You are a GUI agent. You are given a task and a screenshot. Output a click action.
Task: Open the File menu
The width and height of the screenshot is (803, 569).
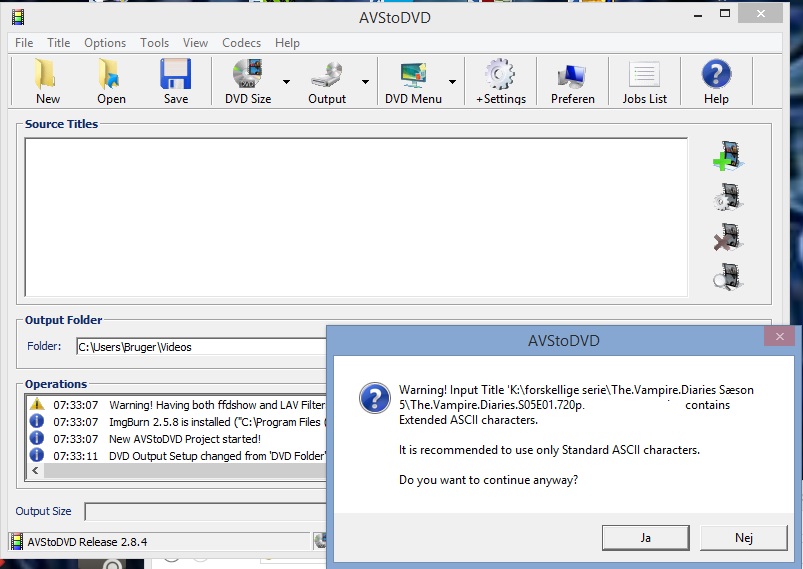[x=24, y=43]
